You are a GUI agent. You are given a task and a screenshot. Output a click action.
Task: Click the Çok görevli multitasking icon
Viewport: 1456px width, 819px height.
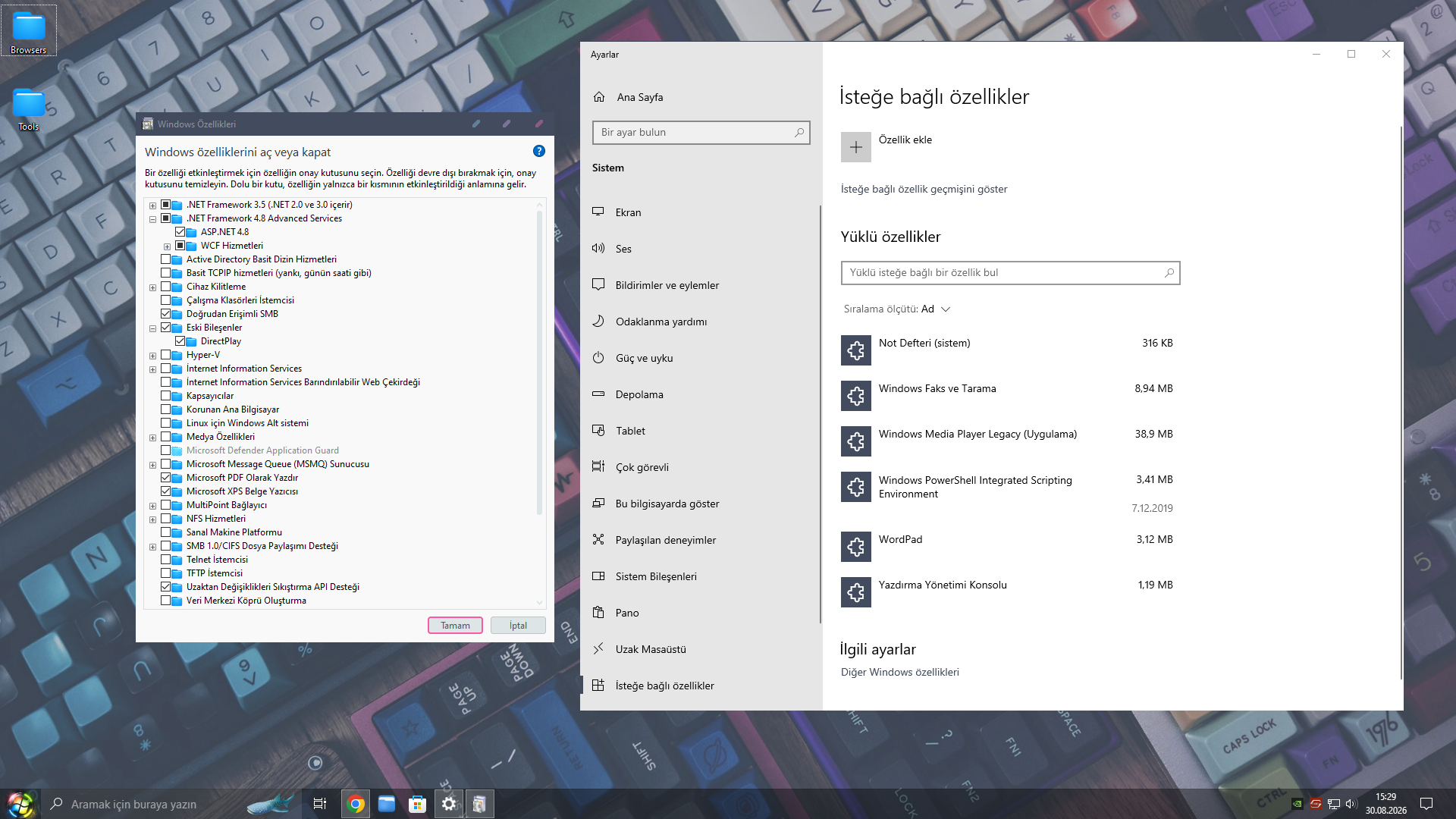tap(598, 467)
